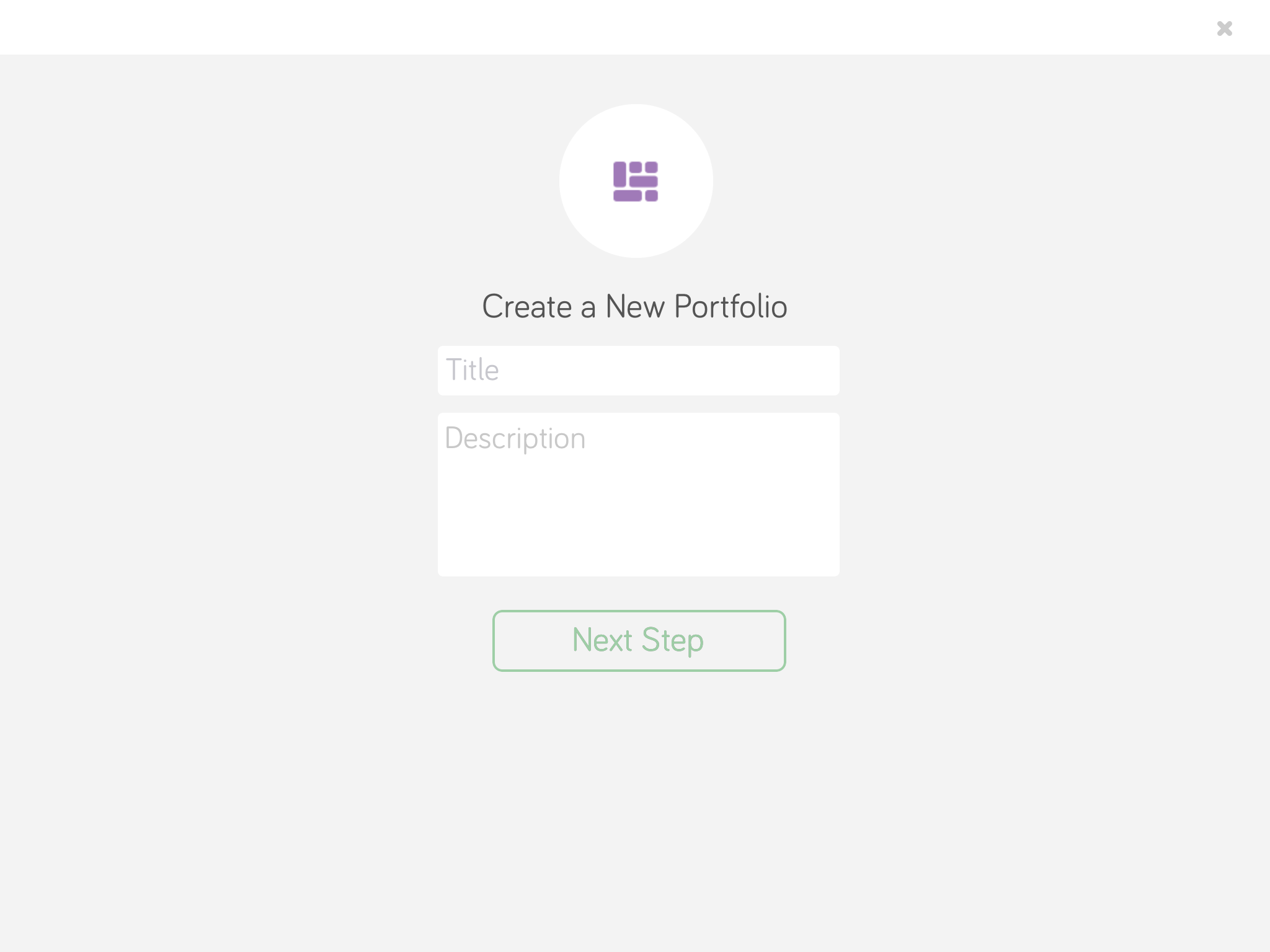Click the empty lower area of Description box
The width and height of the screenshot is (1270, 952).
coord(638,527)
